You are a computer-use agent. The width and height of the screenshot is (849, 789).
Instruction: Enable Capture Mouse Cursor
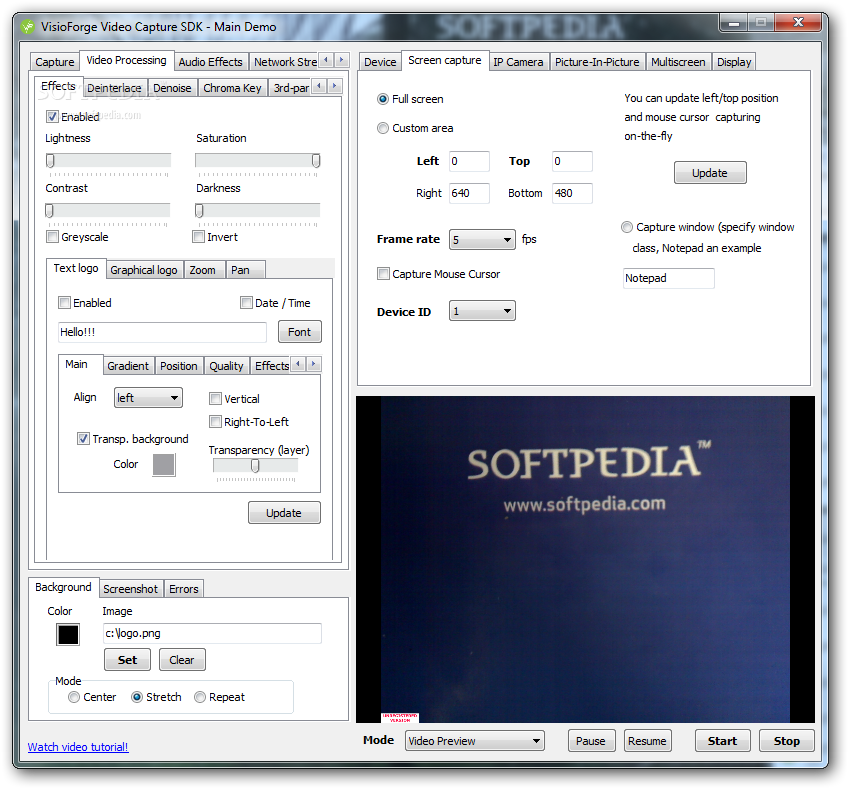pos(383,273)
